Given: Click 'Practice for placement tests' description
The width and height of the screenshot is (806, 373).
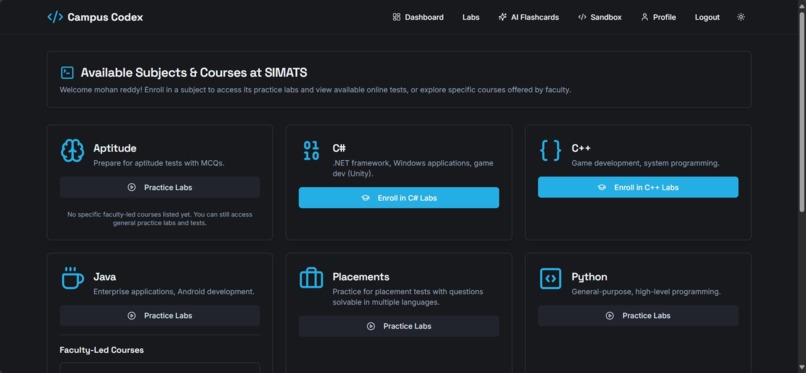Looking at the screenshot, I should [x=408, y=297].
